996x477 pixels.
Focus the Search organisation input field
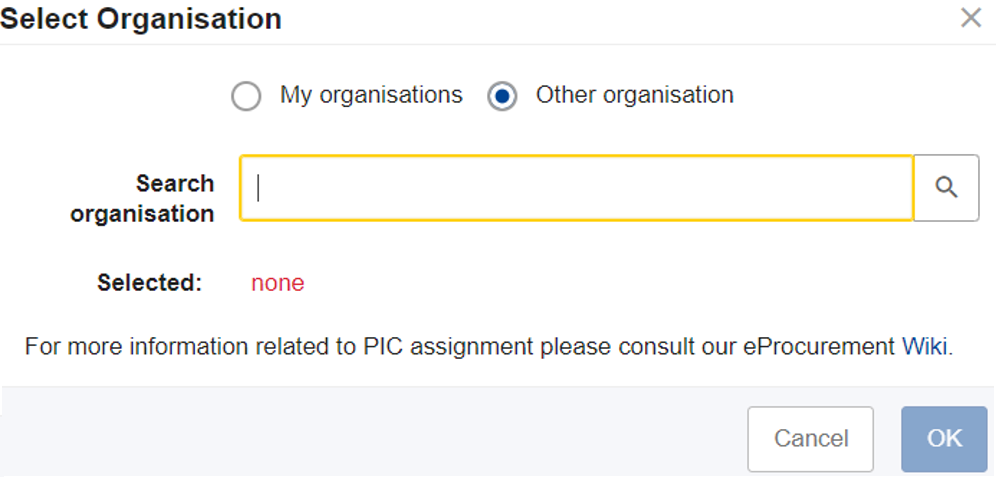pos(576,188)
